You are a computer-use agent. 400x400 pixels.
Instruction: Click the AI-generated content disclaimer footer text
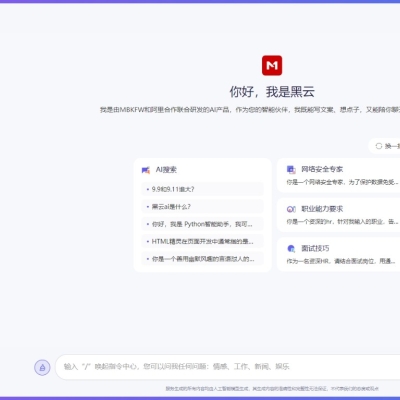pos(272,389)
